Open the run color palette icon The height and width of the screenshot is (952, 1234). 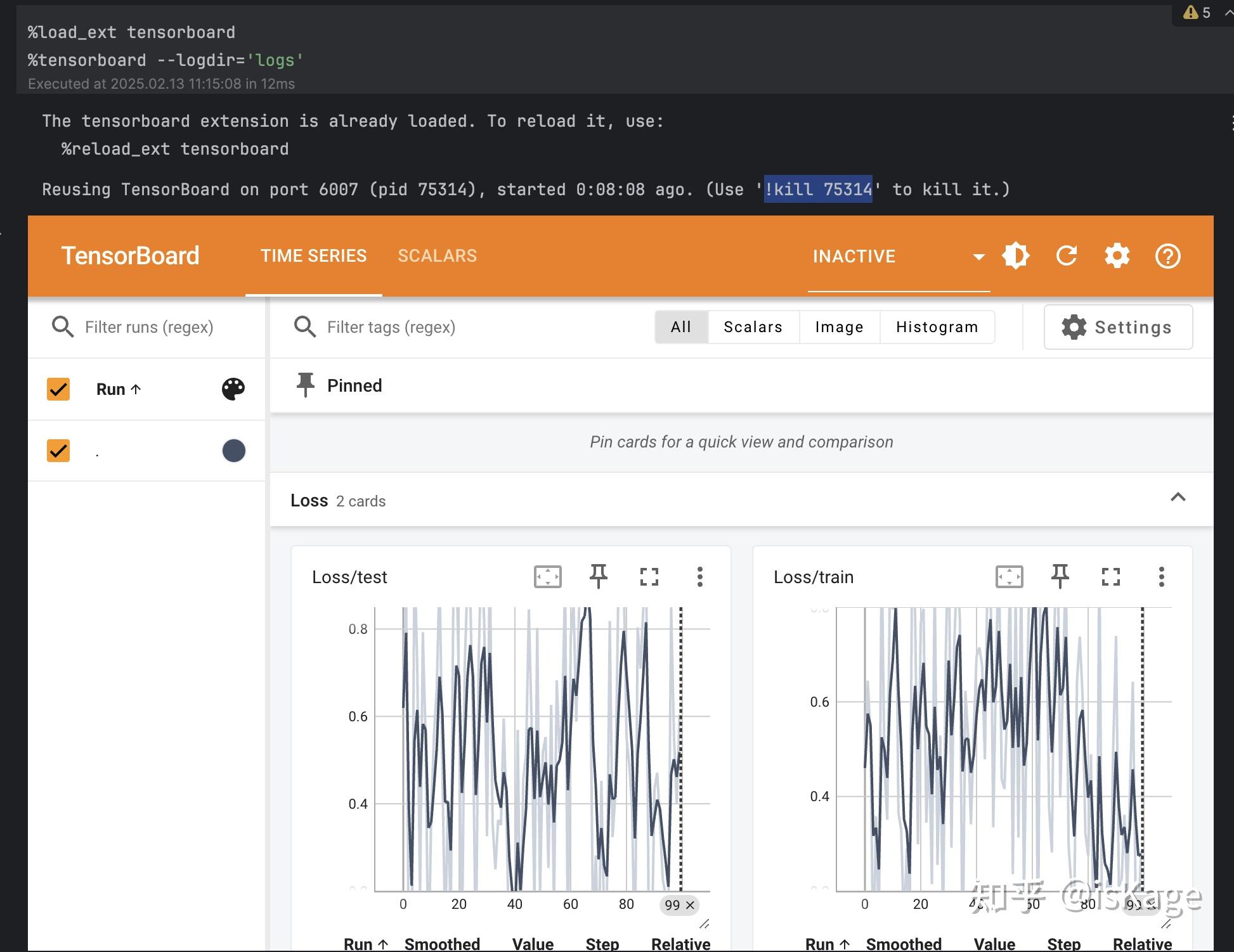pyautogui.click(x=233, y=389)
